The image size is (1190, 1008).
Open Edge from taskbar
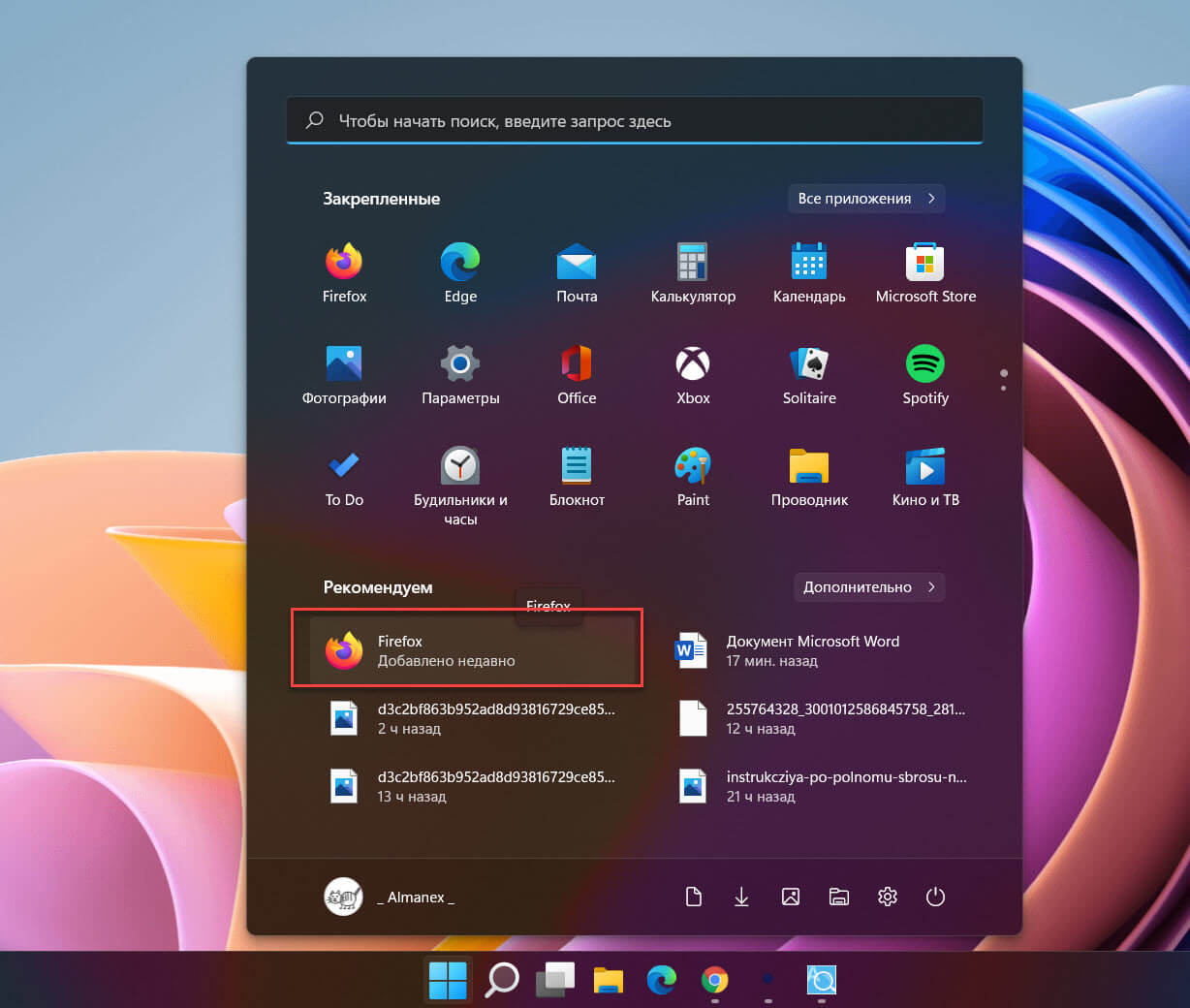pyautogui.click(x=661, y=980)
